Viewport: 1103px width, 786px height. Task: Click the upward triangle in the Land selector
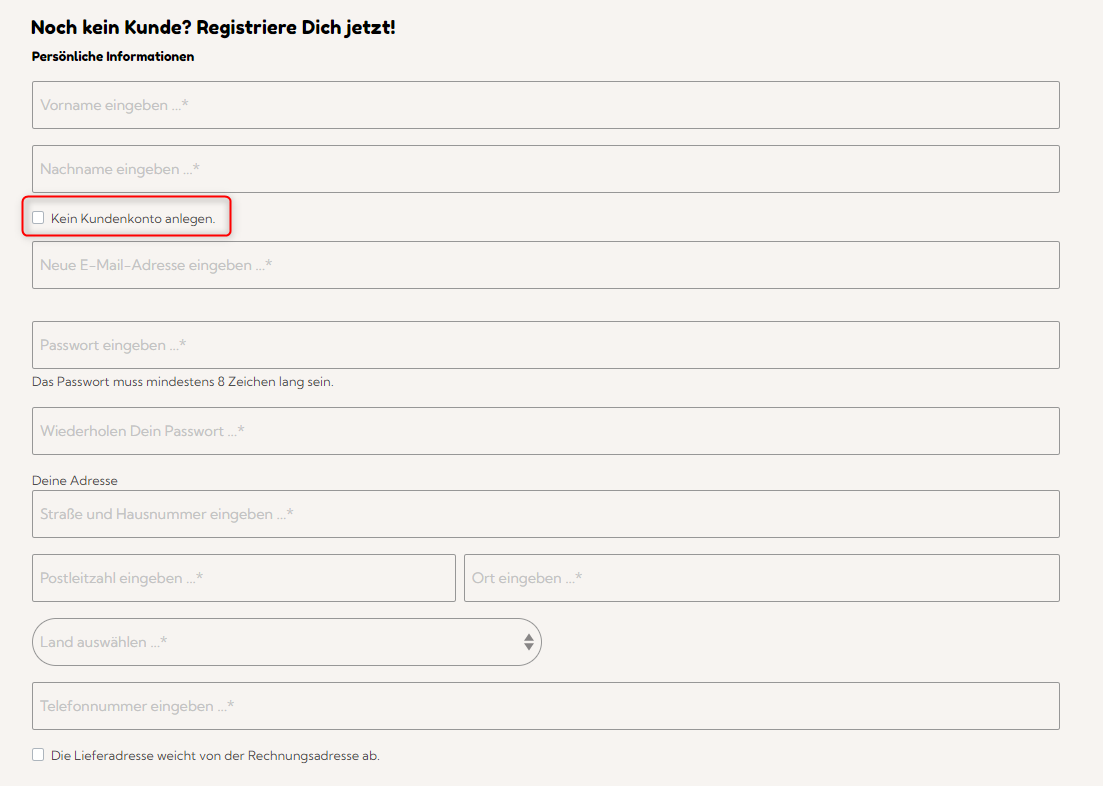pyautogui.click(x=529, y=636)
